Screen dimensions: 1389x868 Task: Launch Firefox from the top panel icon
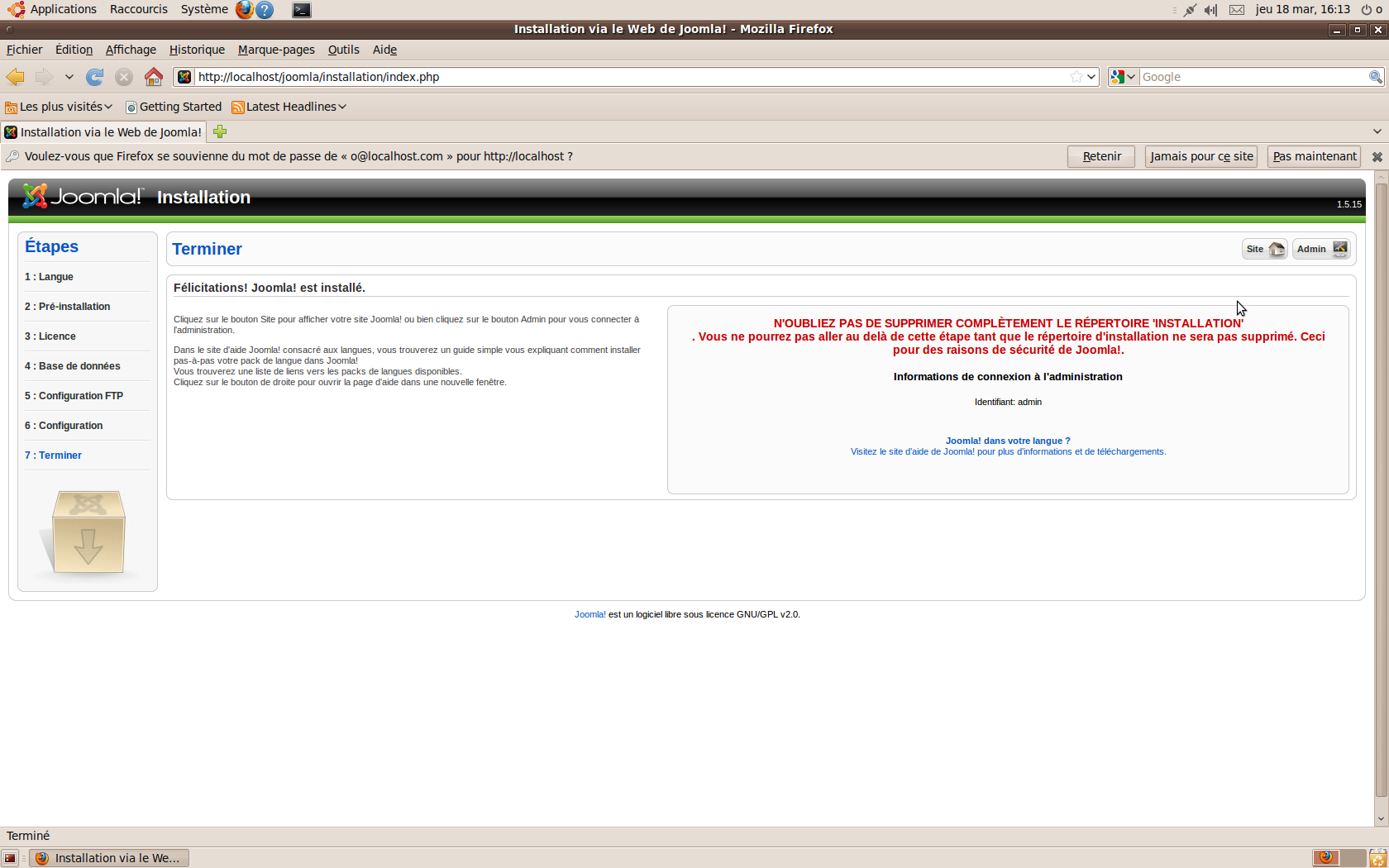click(244, 10)
